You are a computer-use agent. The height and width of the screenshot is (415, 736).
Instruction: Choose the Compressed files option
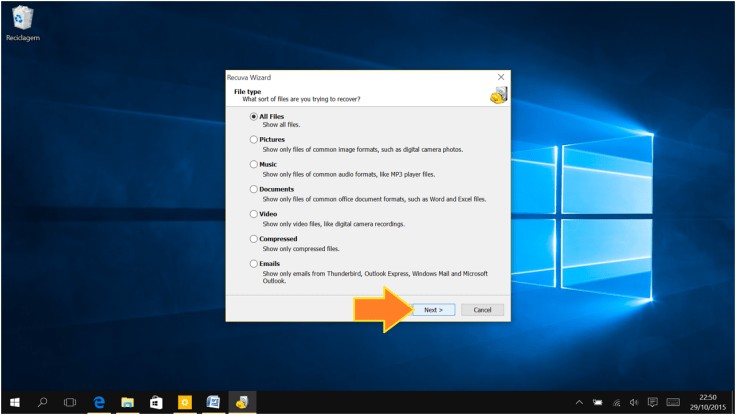254,239
